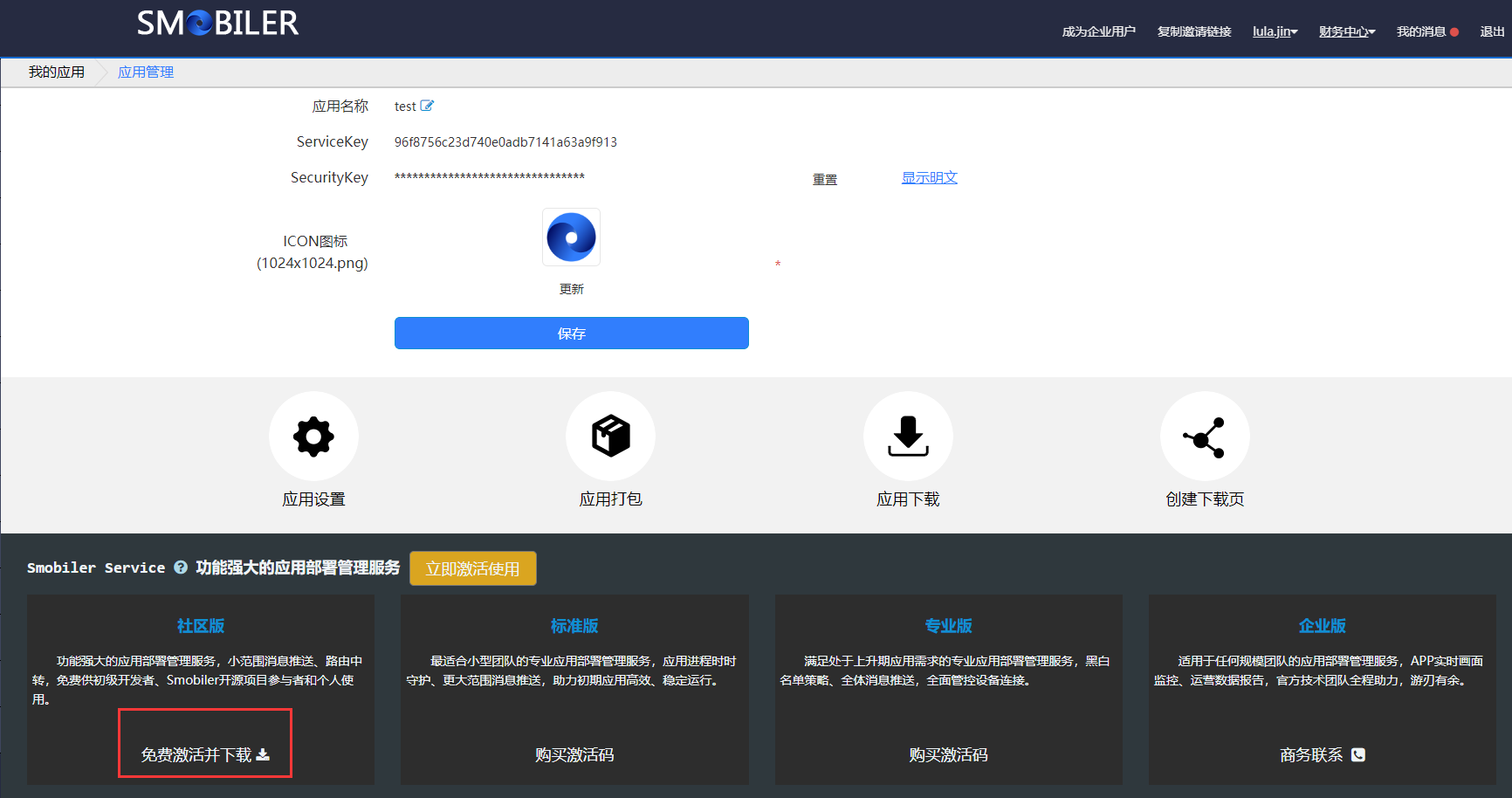
Task: Open 创建下载页 via the share icon
Action: [x=1205, y=437]
